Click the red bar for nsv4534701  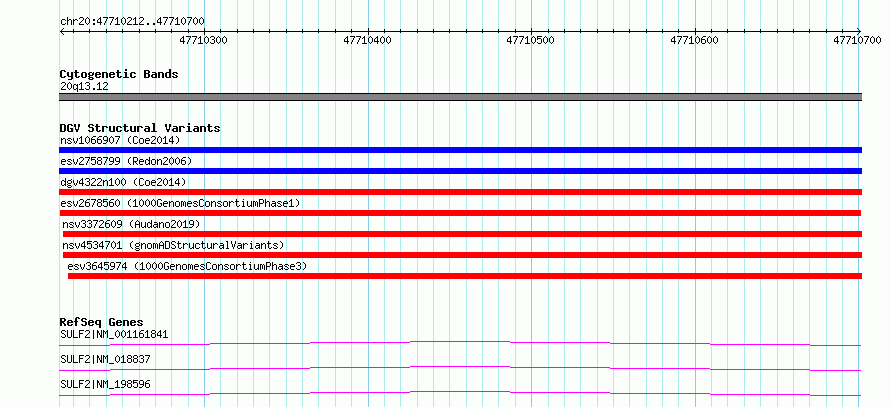463,255
